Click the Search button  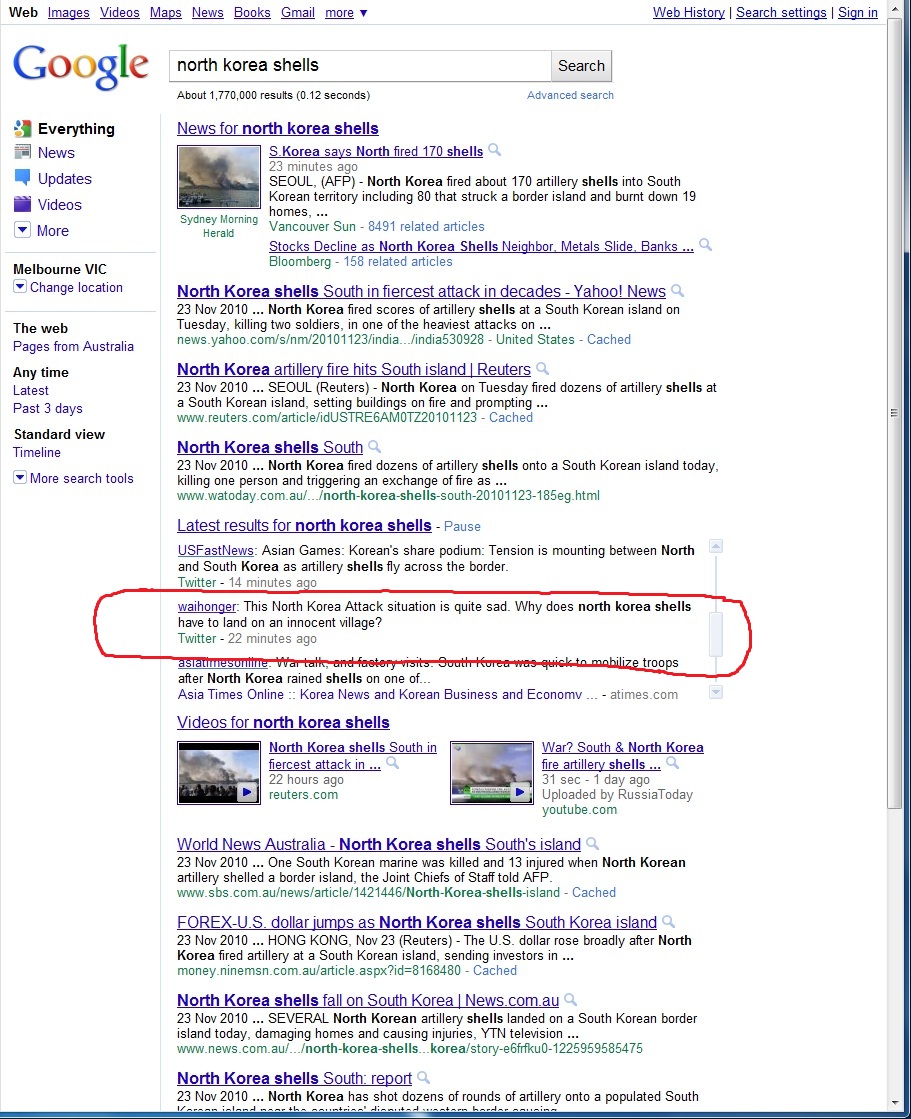[x=581, y=66]
